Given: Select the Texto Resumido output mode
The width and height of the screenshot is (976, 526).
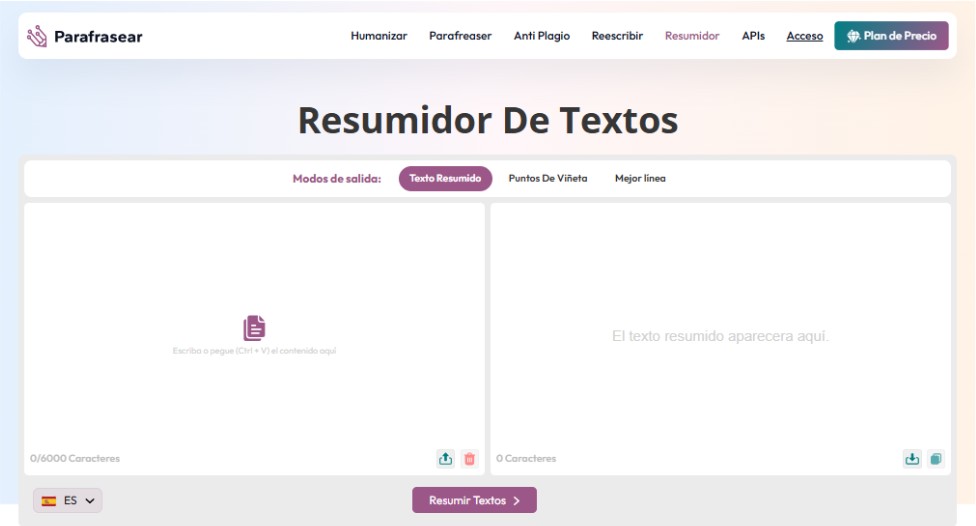Looking at the screenshot, I should (445, 179).
